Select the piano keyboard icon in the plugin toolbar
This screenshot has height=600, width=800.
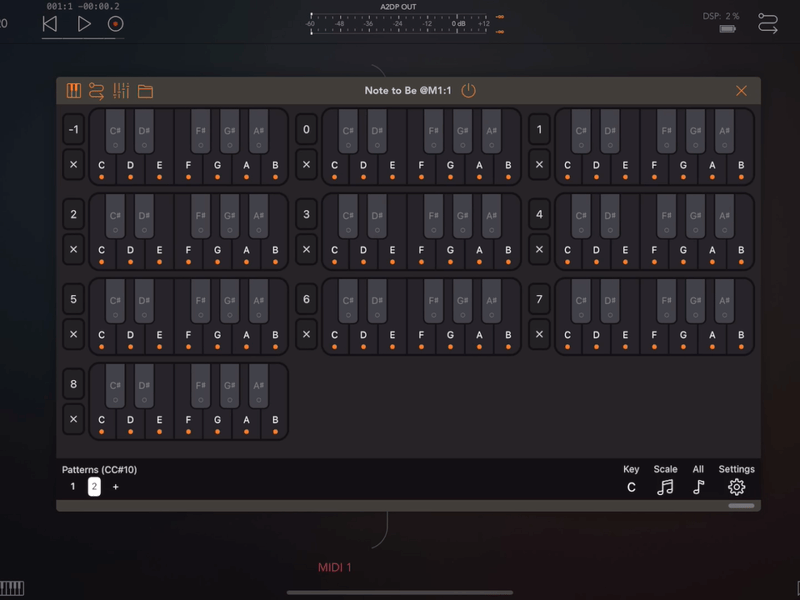click(74, 90)
